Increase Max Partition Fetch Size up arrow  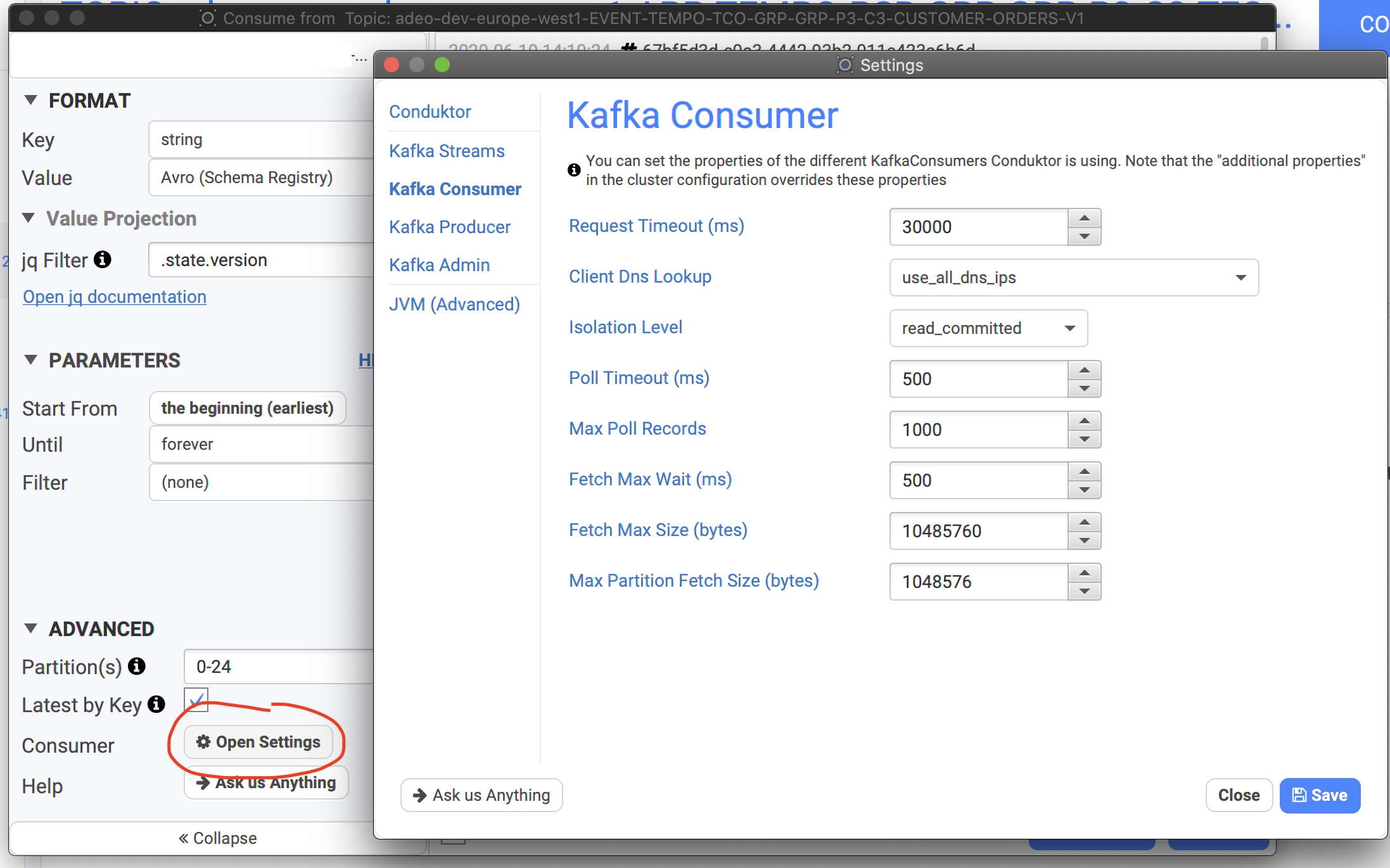point(1085,573)
